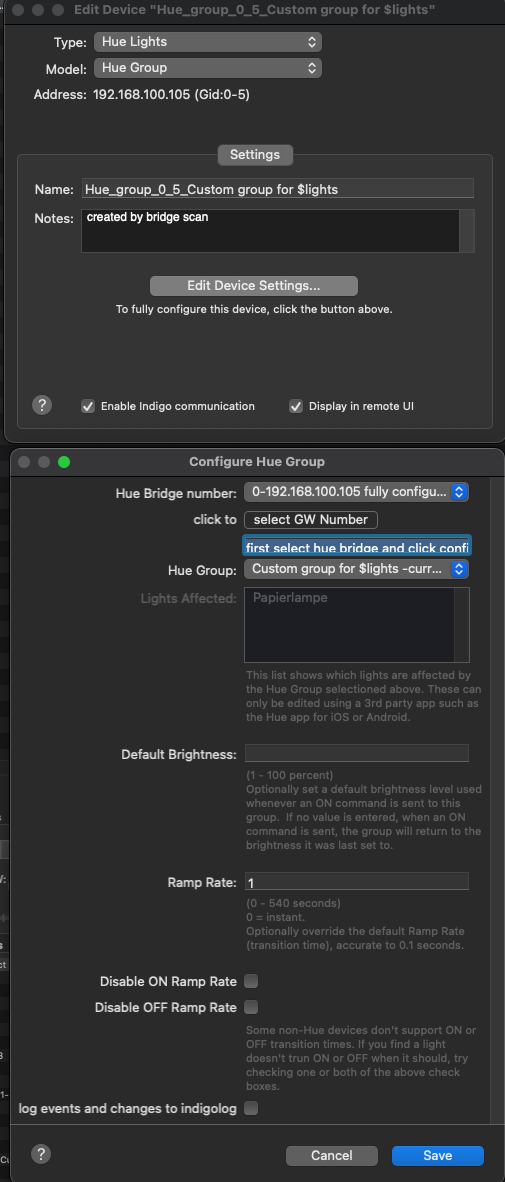Click the Edit Device Settings button
505x1182 pixels.
tap(253, 286)
